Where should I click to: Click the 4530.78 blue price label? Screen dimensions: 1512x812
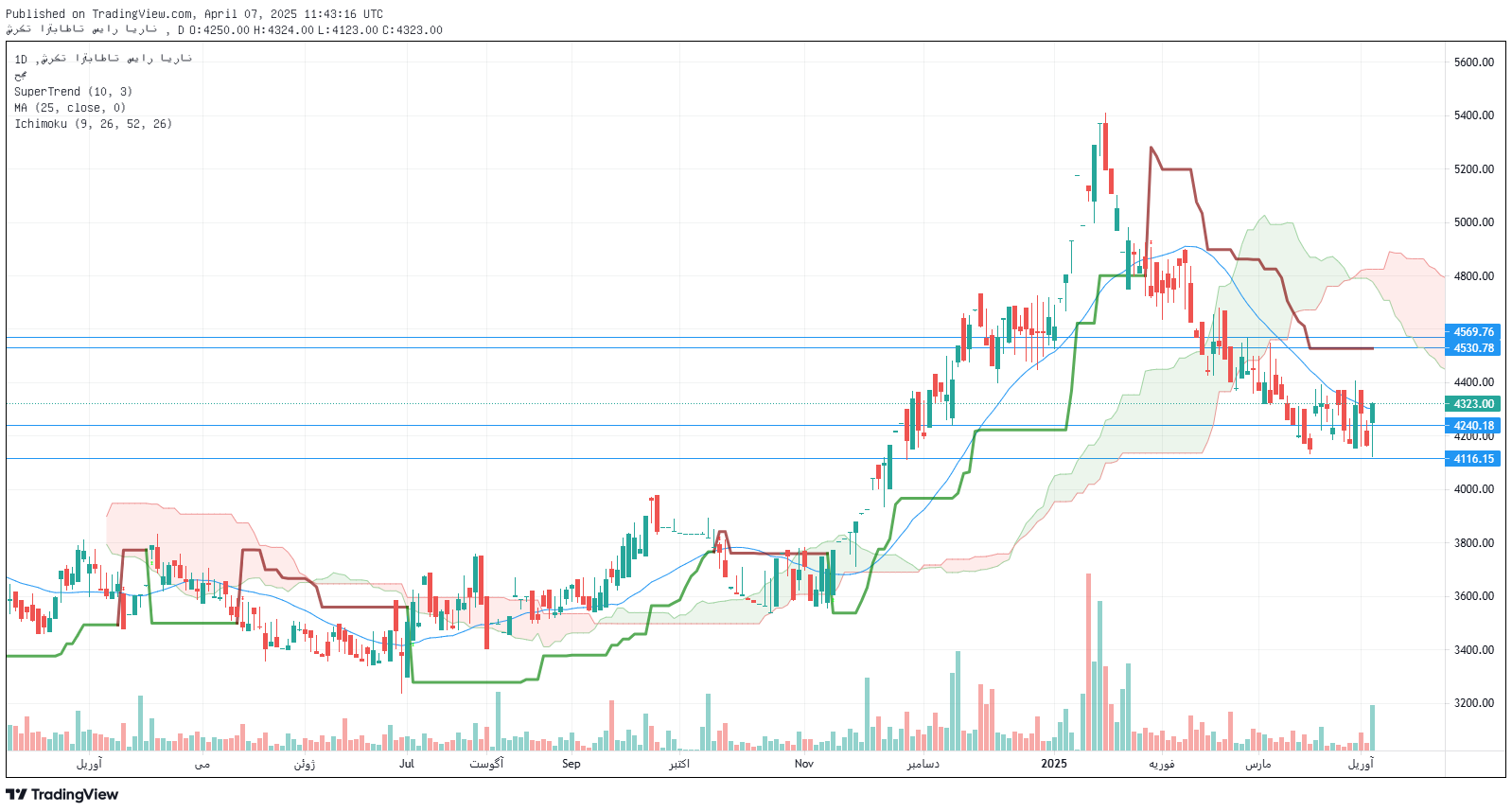1473,348
